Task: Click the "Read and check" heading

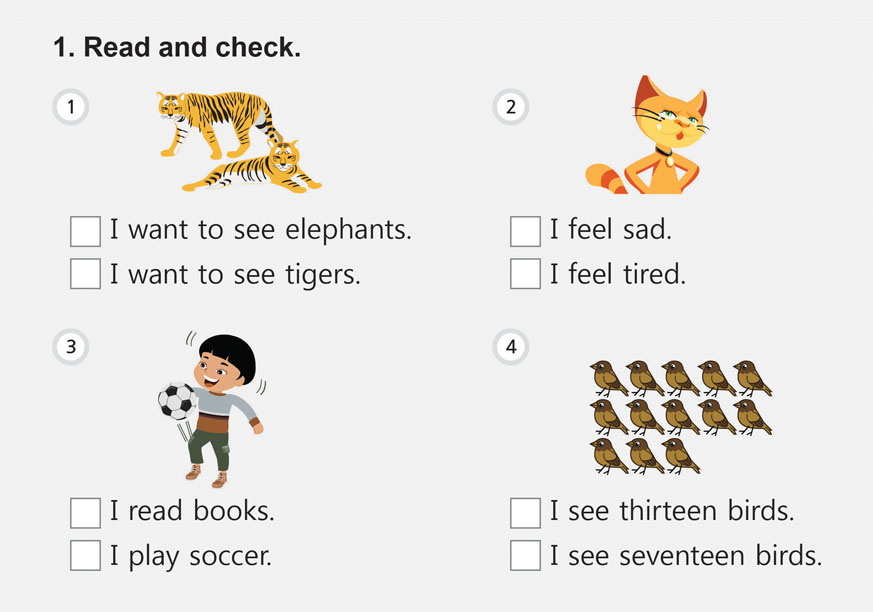Action: point(177,47)
